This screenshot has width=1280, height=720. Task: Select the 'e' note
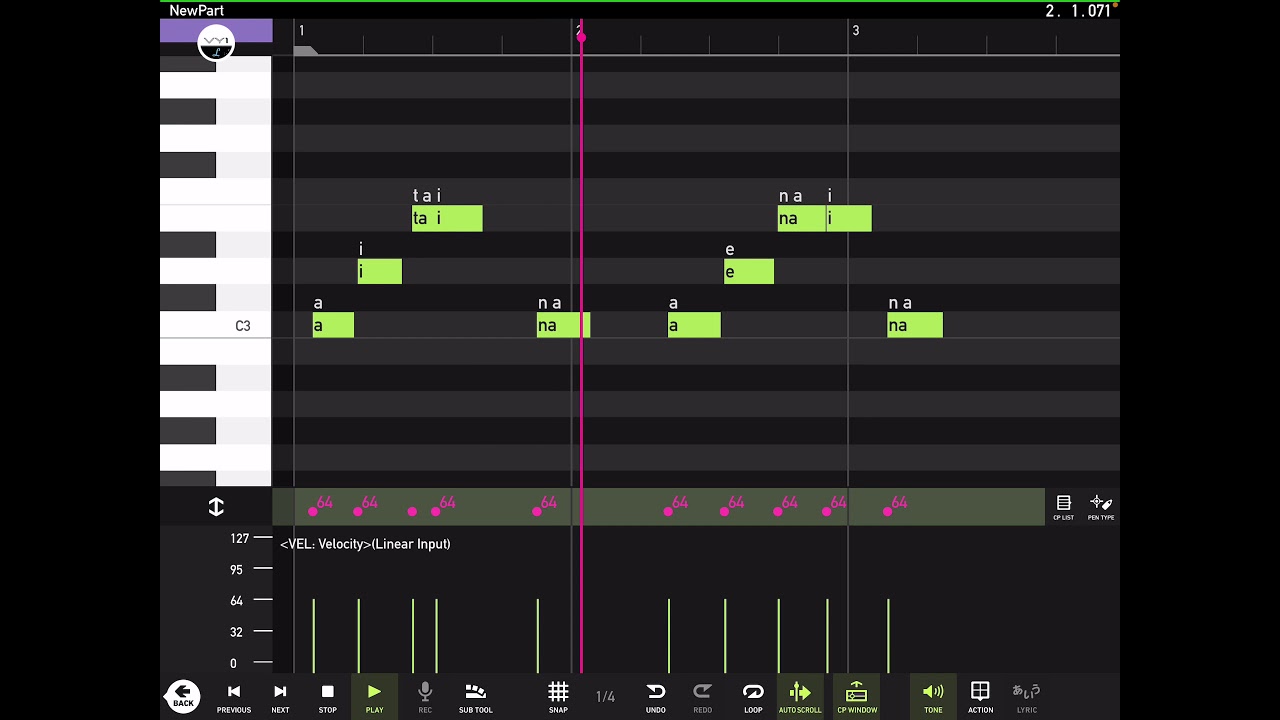[749, 271]
